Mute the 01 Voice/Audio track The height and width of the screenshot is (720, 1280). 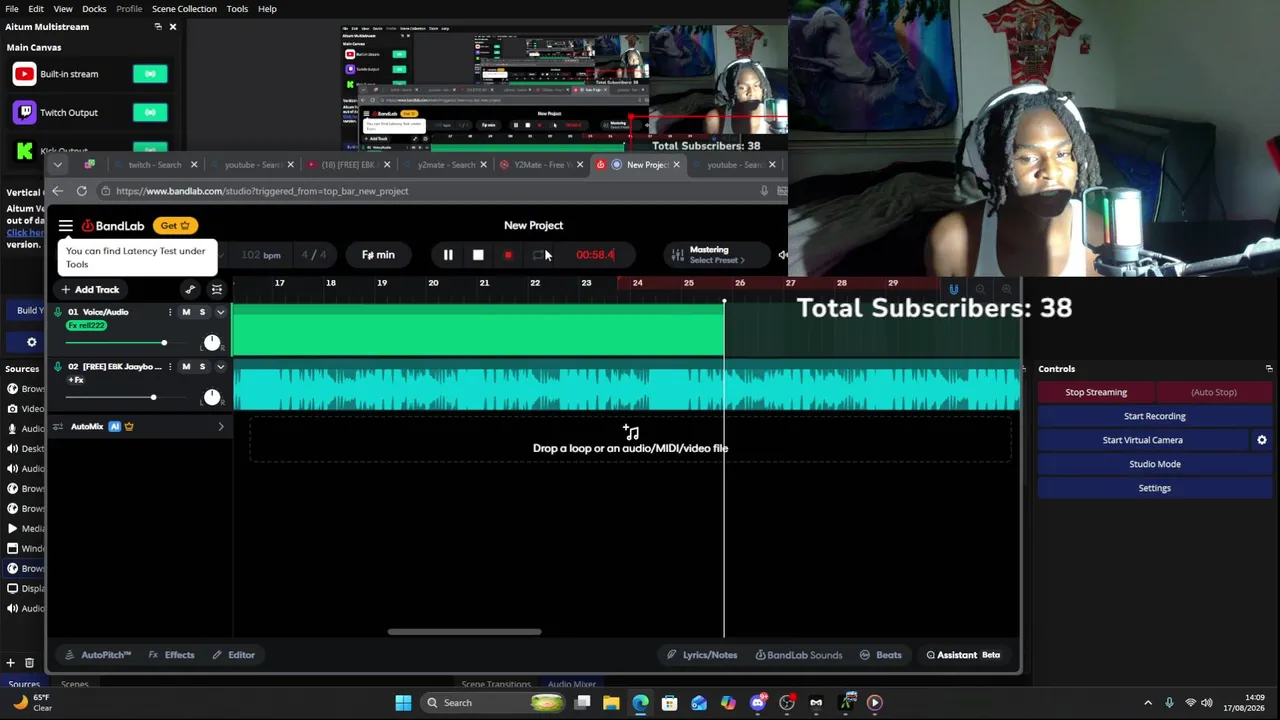pyautogui.click(x=186, y=312)
